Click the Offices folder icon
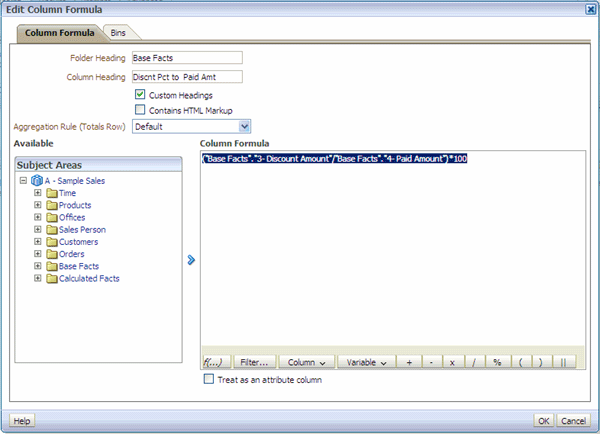The height and width of the screenshot is (434, 600). pyautogui.click(x=52, y=218)
